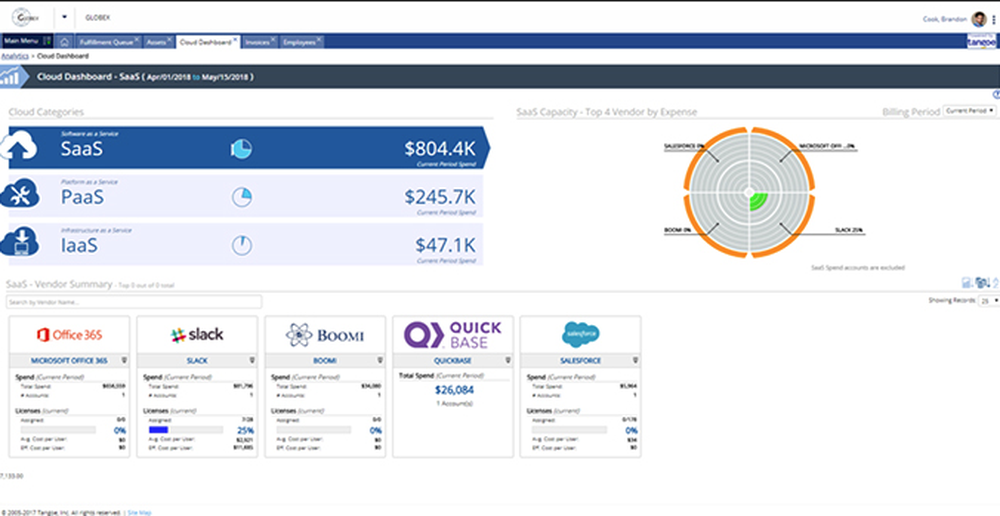Viewport: 1000px width, 516px height.
Task: Select the PaaS cloud category row
Action: [246, 196]
